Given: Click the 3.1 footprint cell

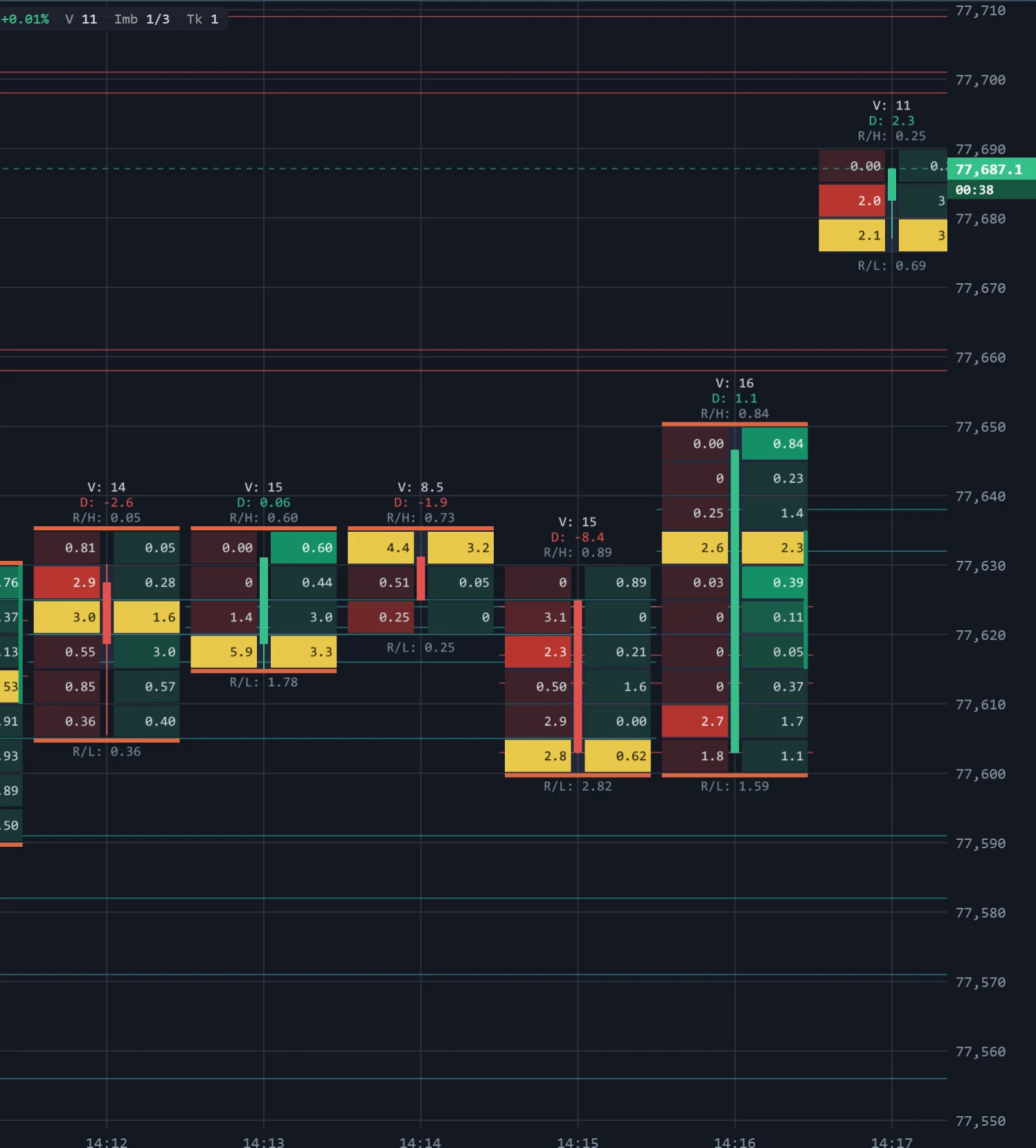Looking at the screenshot, I should (x=538, y=617).
